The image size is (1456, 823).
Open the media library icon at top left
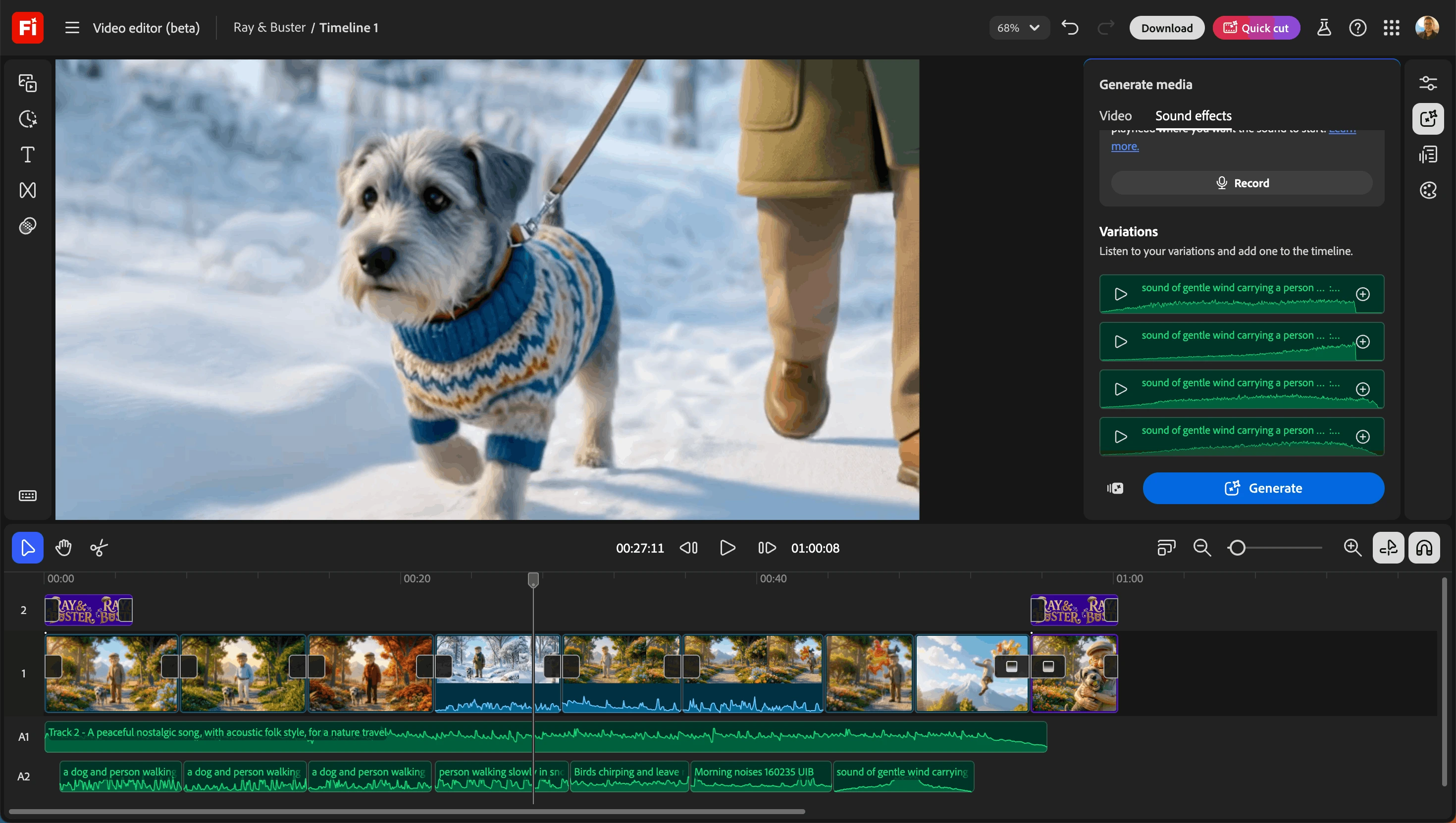pyautogui.click(x=27, y=83)
